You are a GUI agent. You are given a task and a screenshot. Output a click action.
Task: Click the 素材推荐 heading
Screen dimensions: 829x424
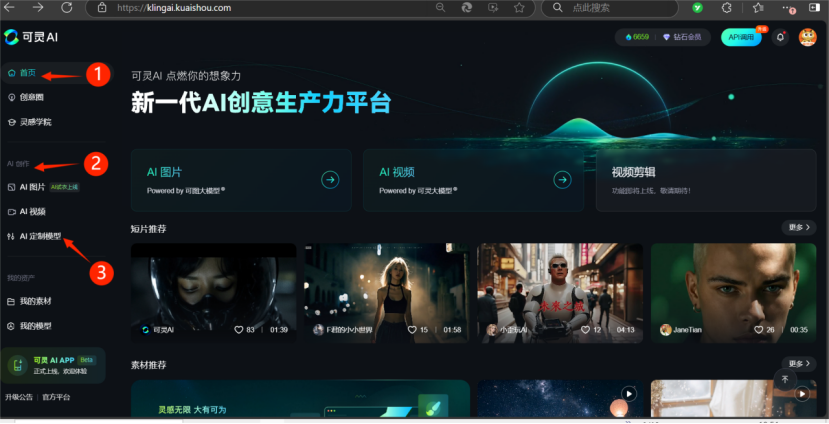(x=149, y=365)
